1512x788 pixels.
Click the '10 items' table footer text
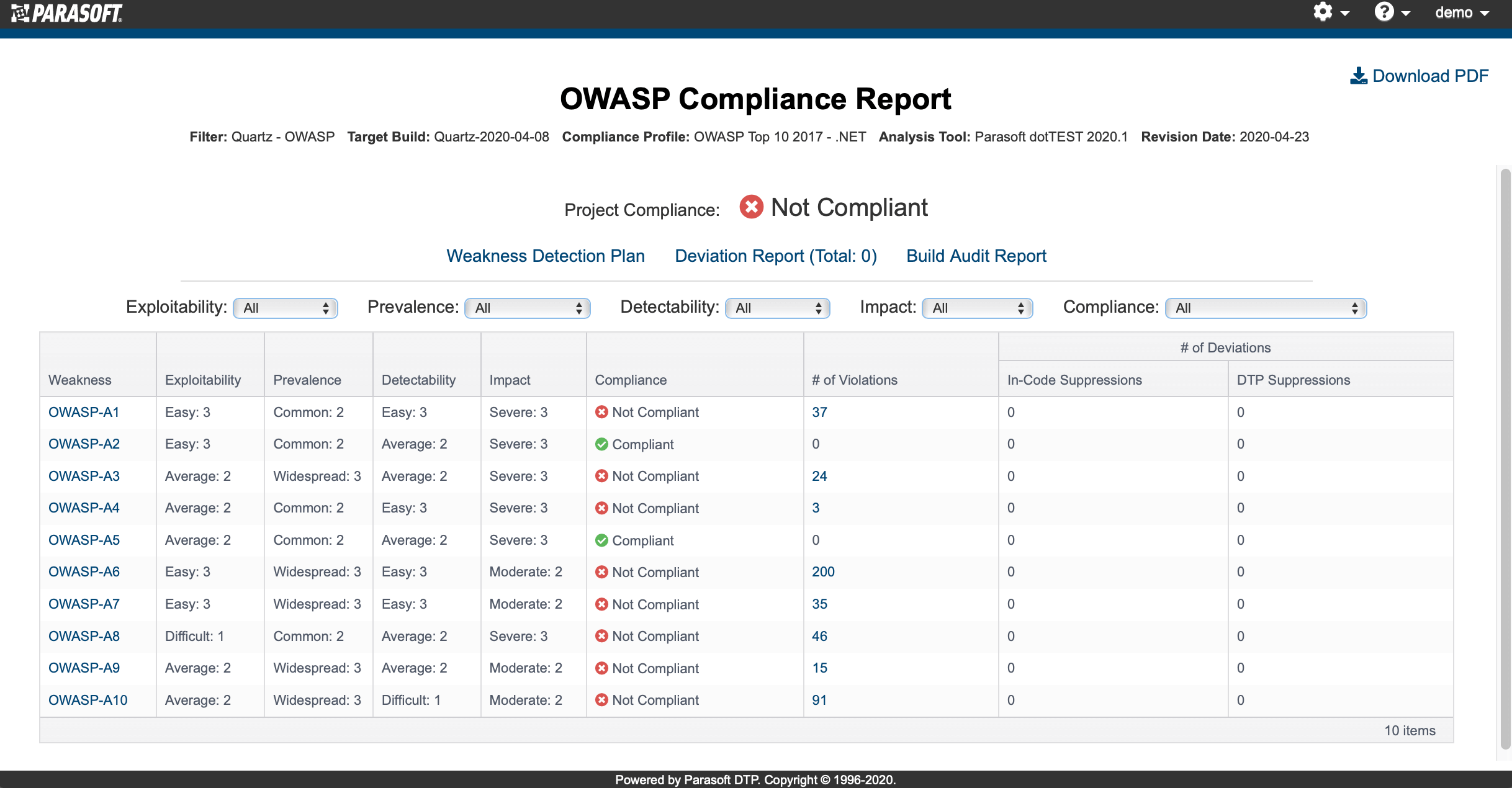coord(1410,730)
